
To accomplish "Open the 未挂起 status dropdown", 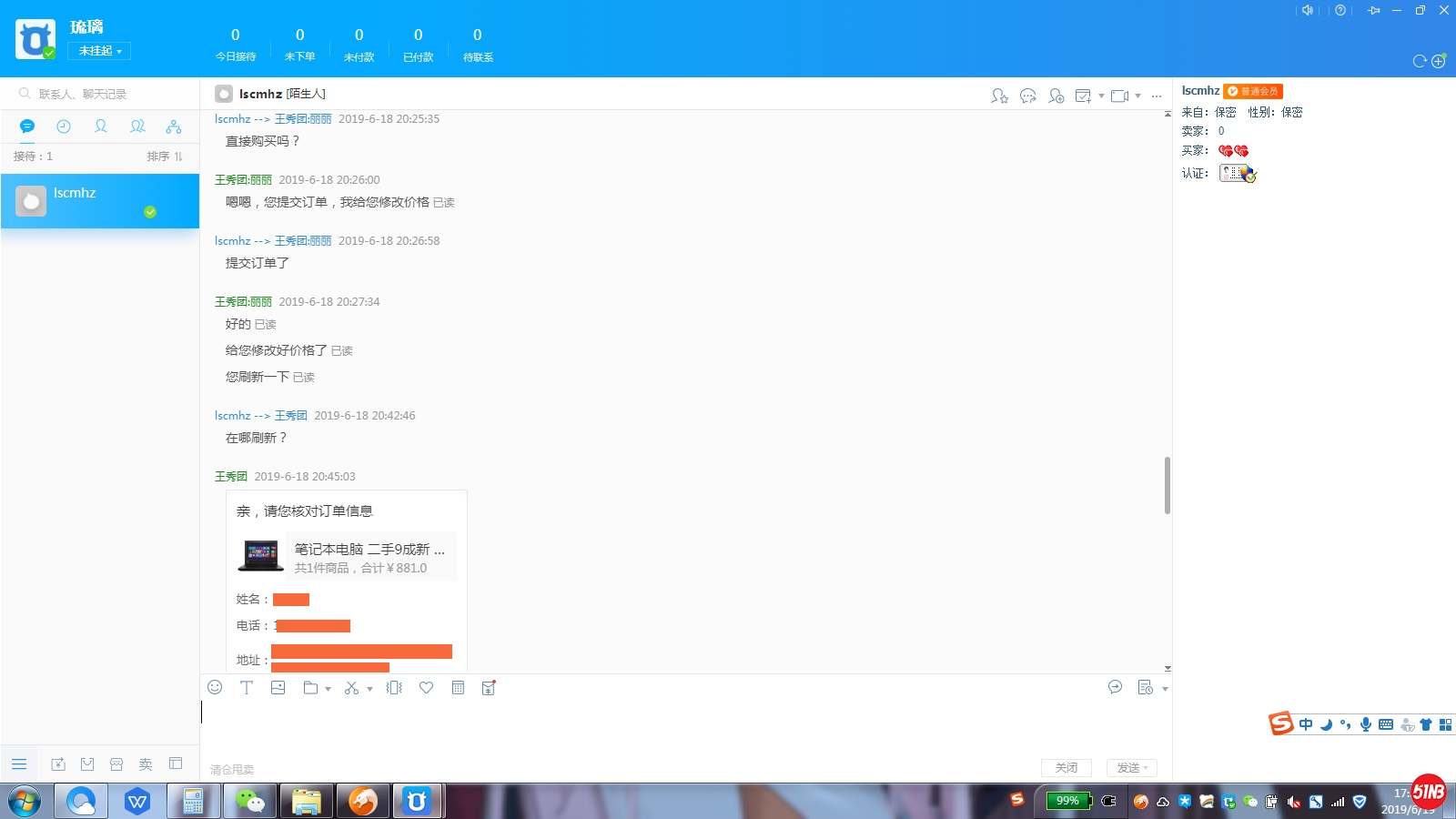I will pos(99,51).
